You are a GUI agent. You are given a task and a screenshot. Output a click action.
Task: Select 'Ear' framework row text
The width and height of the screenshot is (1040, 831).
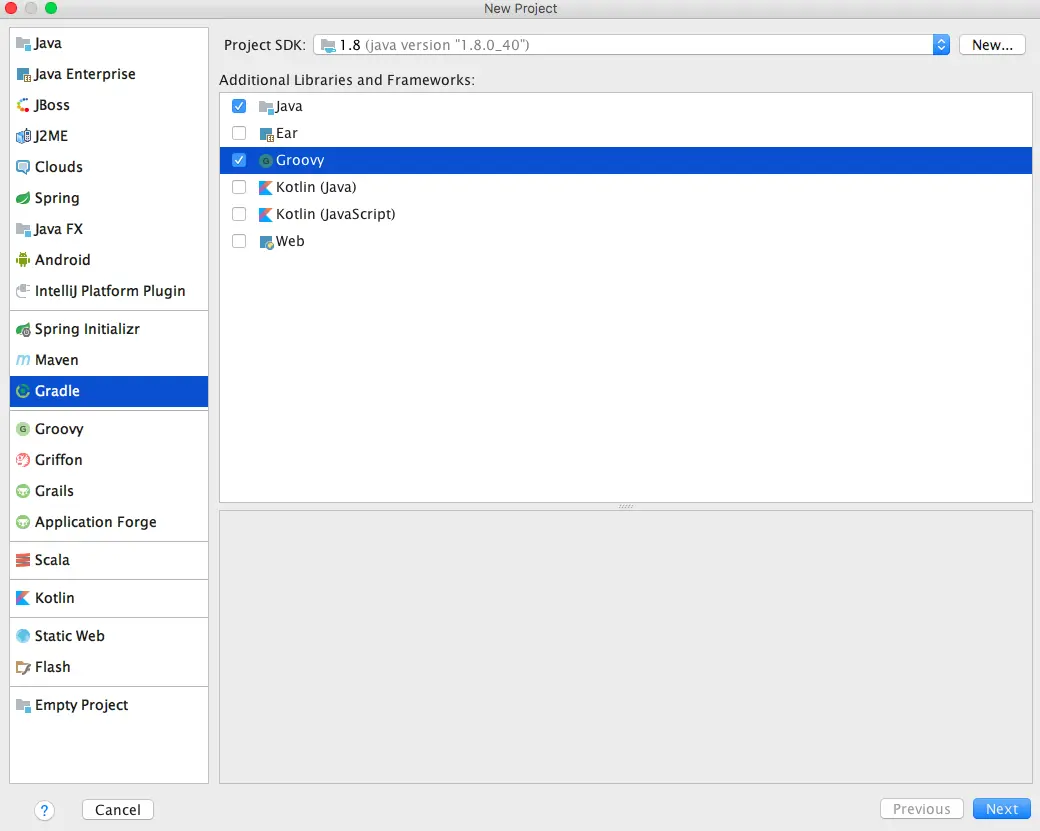click(287, 133)
